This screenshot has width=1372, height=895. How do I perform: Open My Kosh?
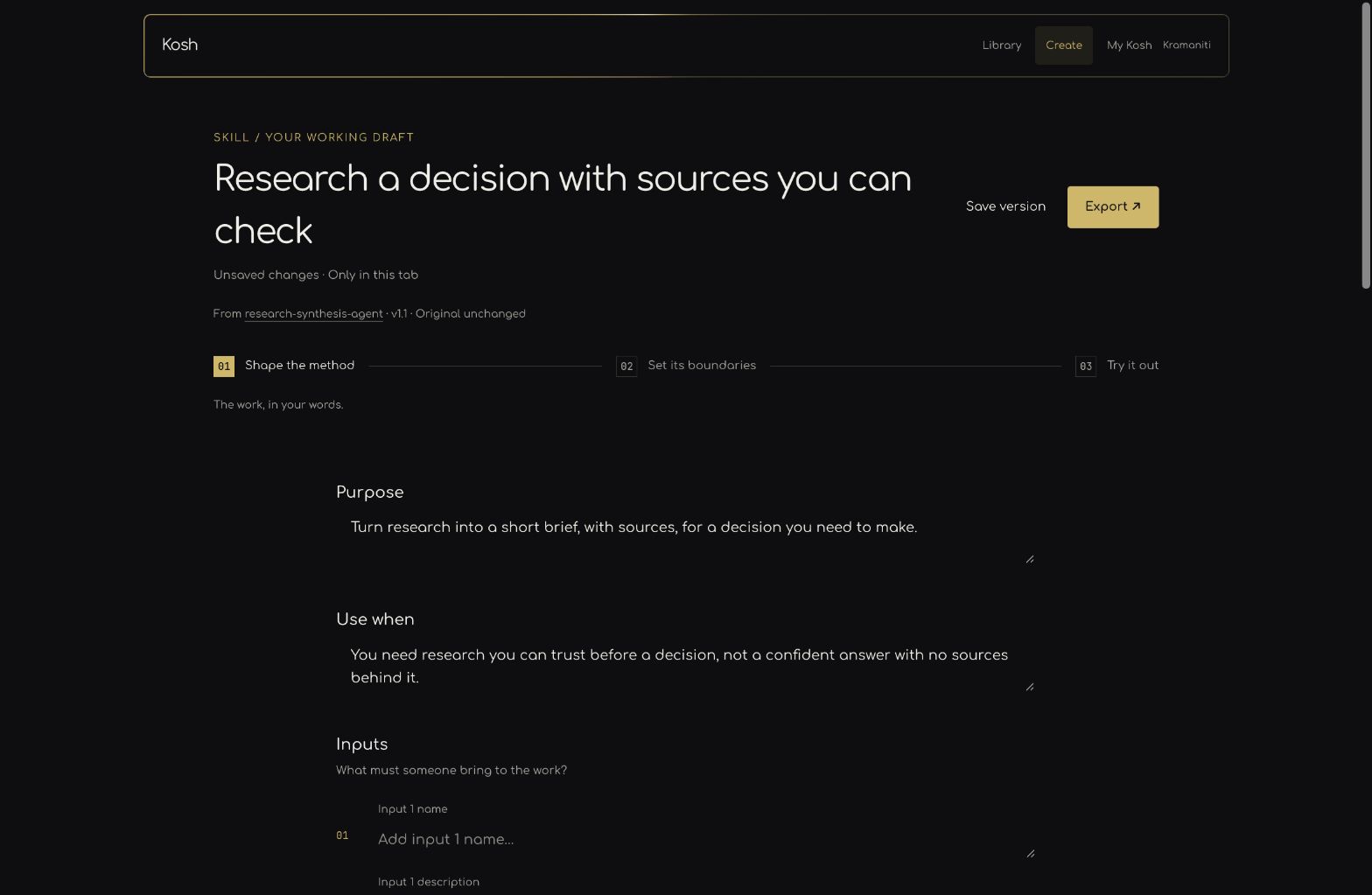(x=1129, y=45)
